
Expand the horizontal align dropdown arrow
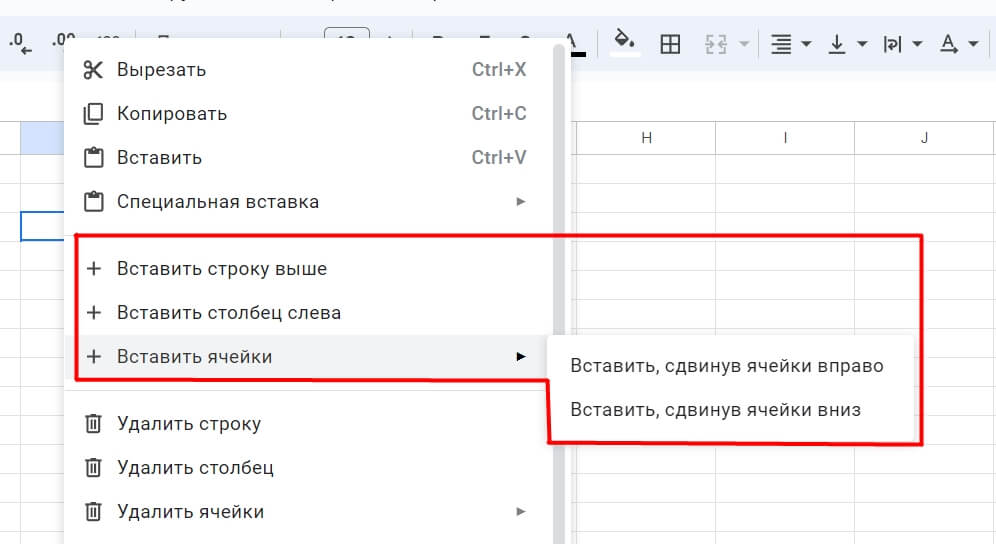point(806,44)
